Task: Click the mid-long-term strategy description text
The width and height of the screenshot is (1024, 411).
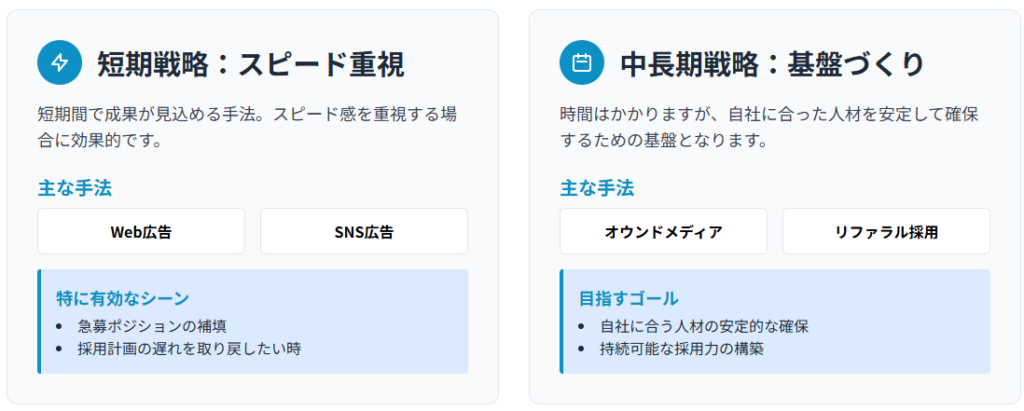Action: click(769, 127)
